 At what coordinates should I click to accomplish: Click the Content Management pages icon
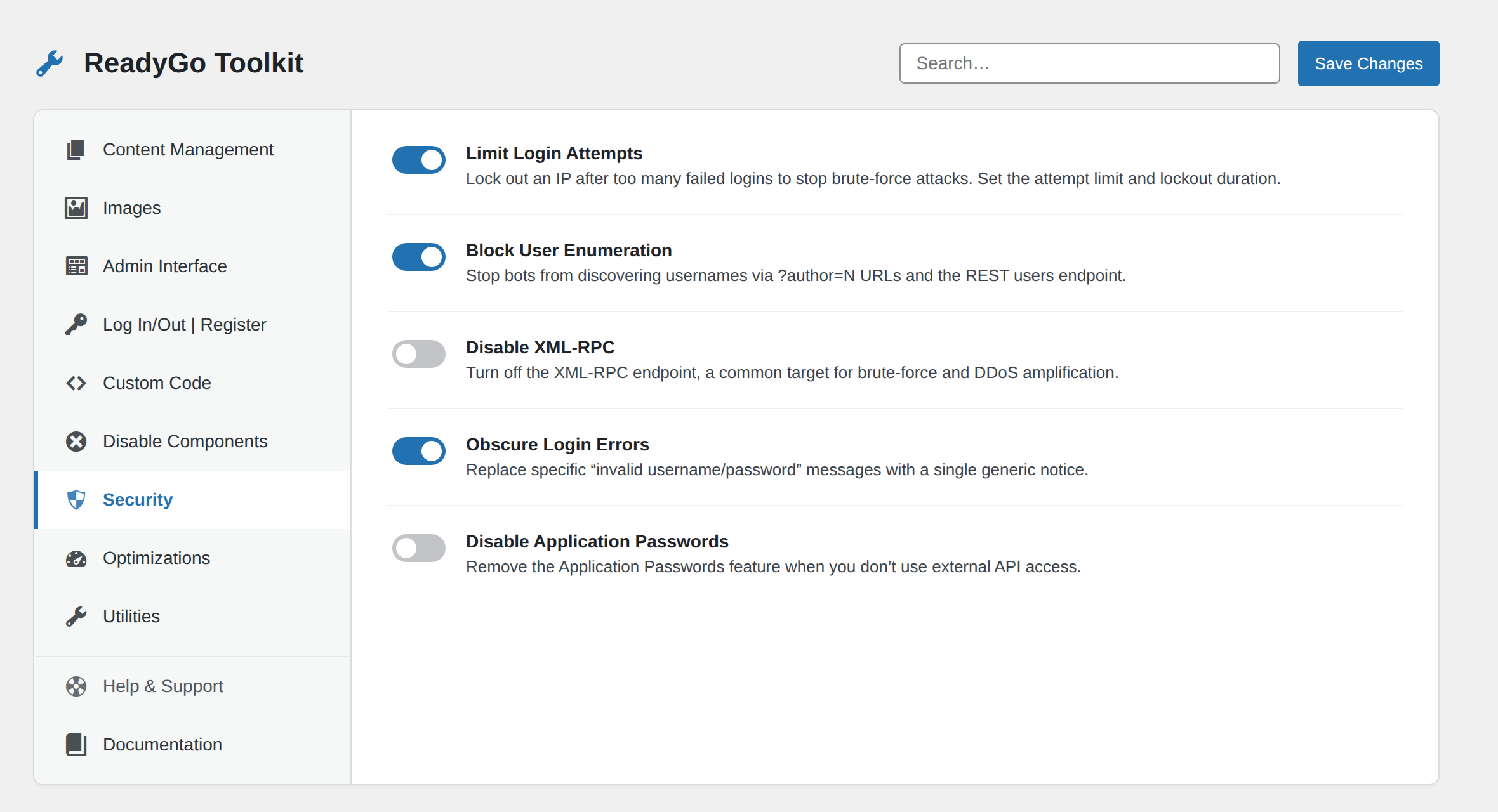76,150
